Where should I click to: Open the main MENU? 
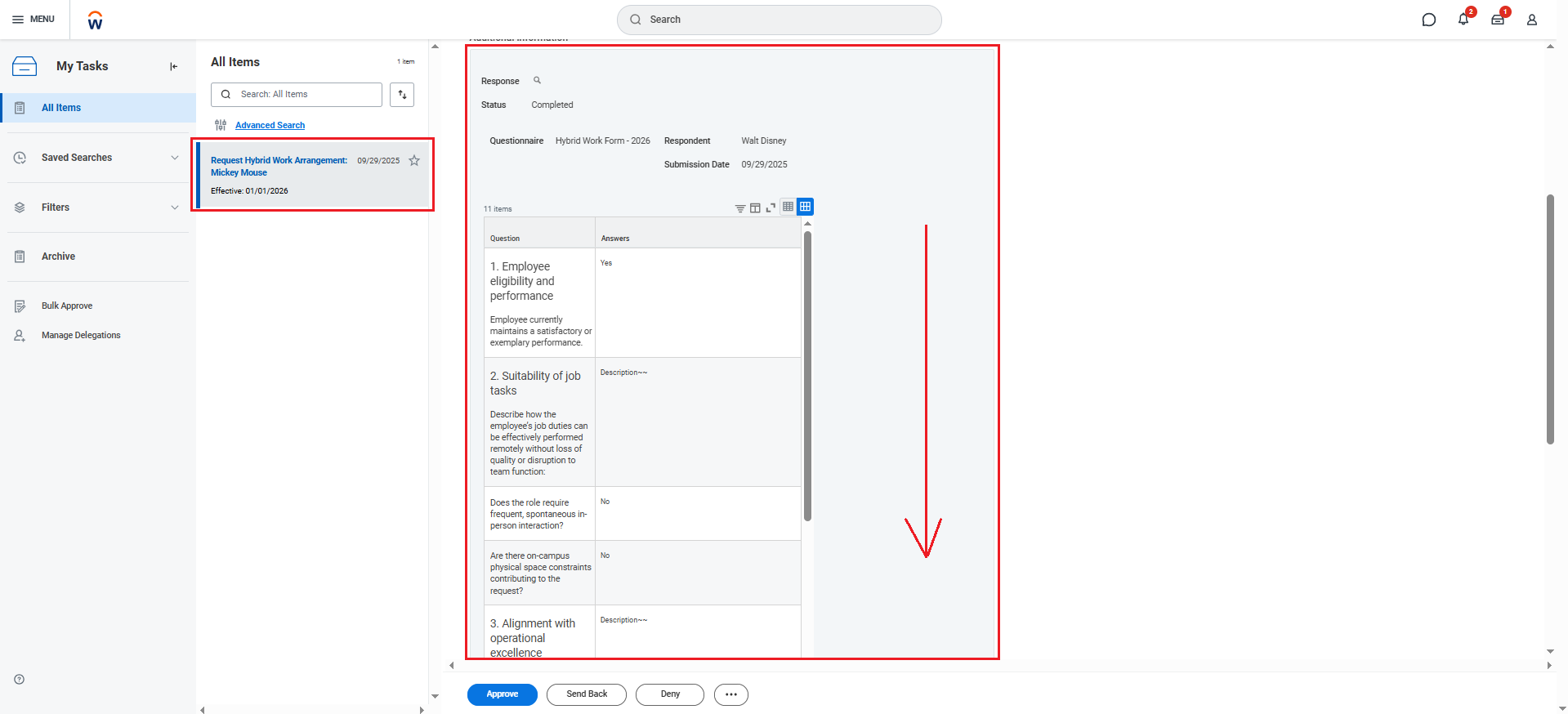tap(34, 20)
